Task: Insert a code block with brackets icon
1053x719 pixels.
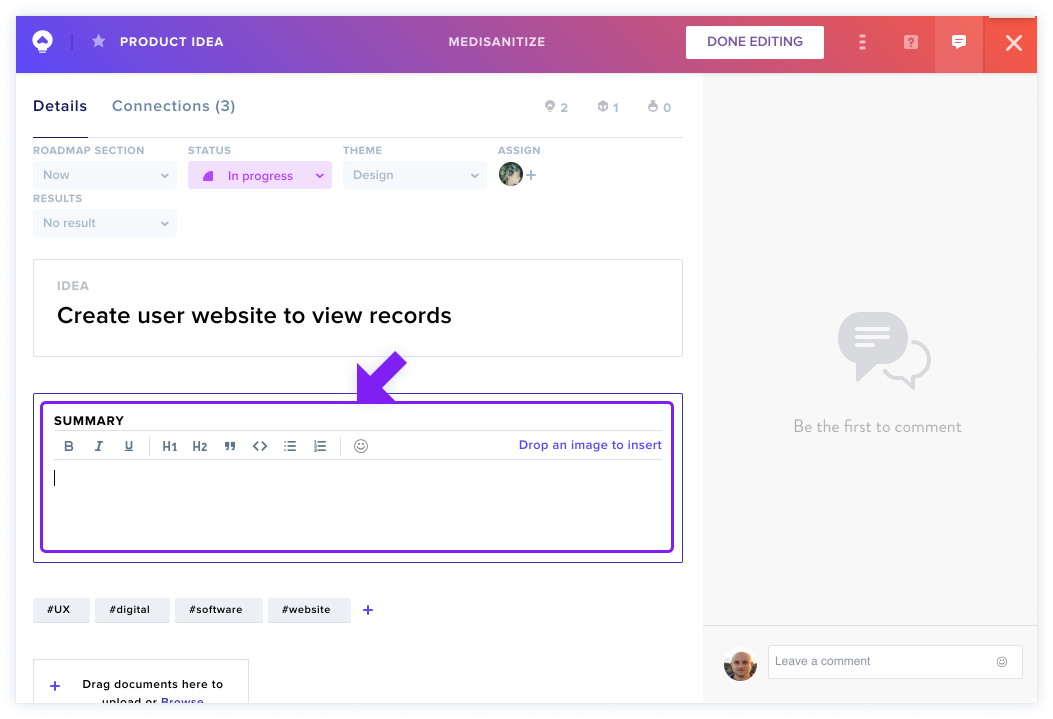Action: pos(260,446)
